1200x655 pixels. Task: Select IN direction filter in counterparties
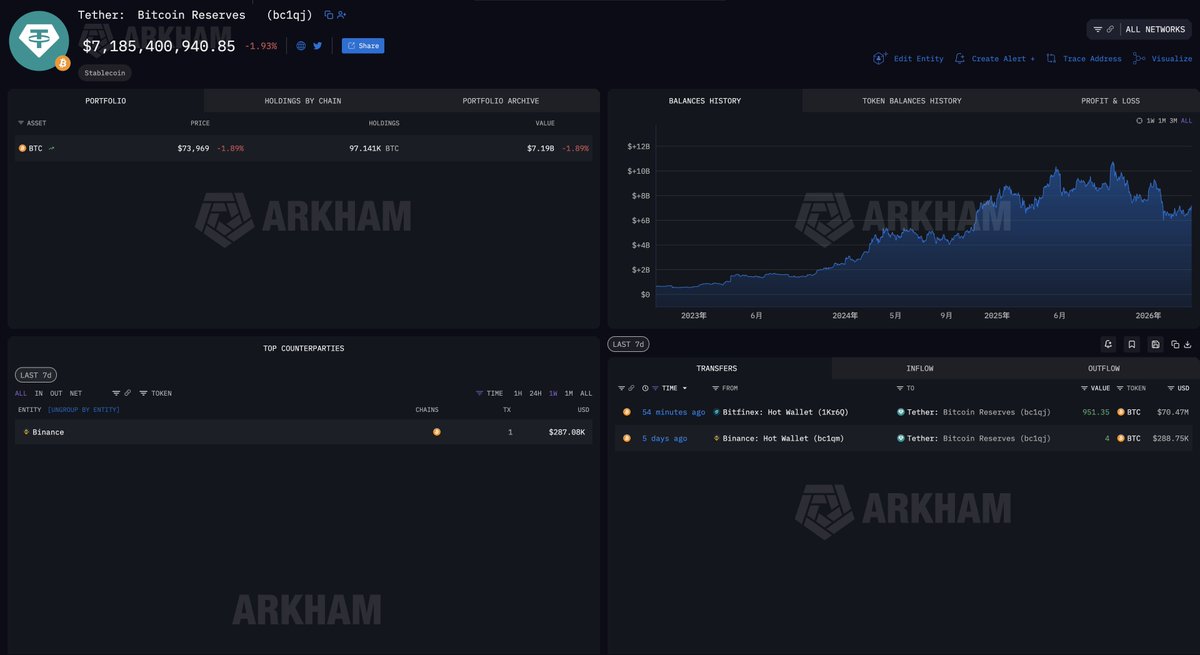(x=39, y=394)
